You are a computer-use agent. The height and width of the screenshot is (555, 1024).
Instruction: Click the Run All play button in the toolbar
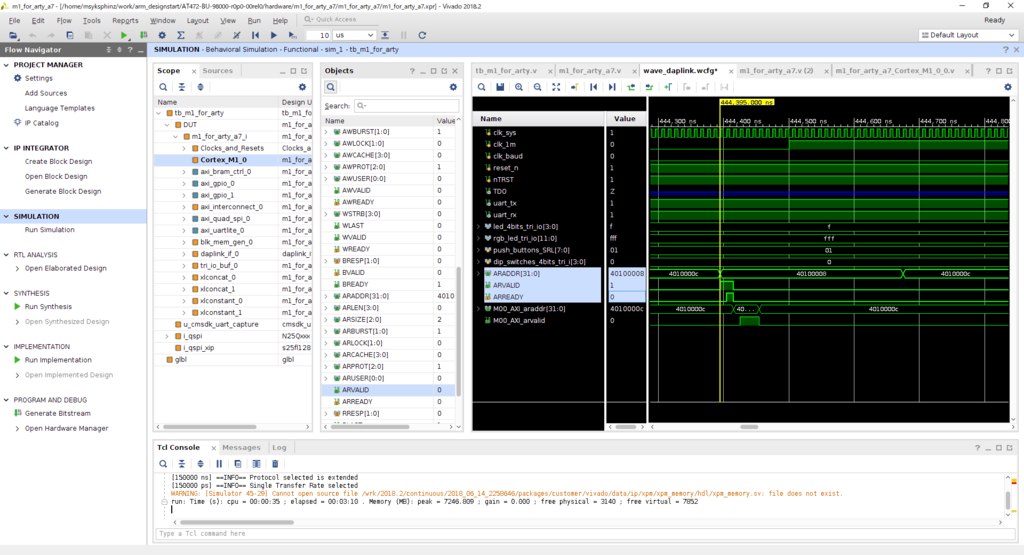[x=274, y=35]
